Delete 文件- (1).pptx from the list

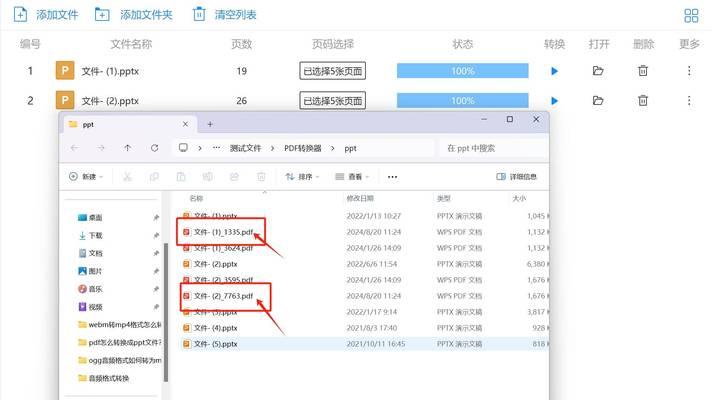pos(643,71)
